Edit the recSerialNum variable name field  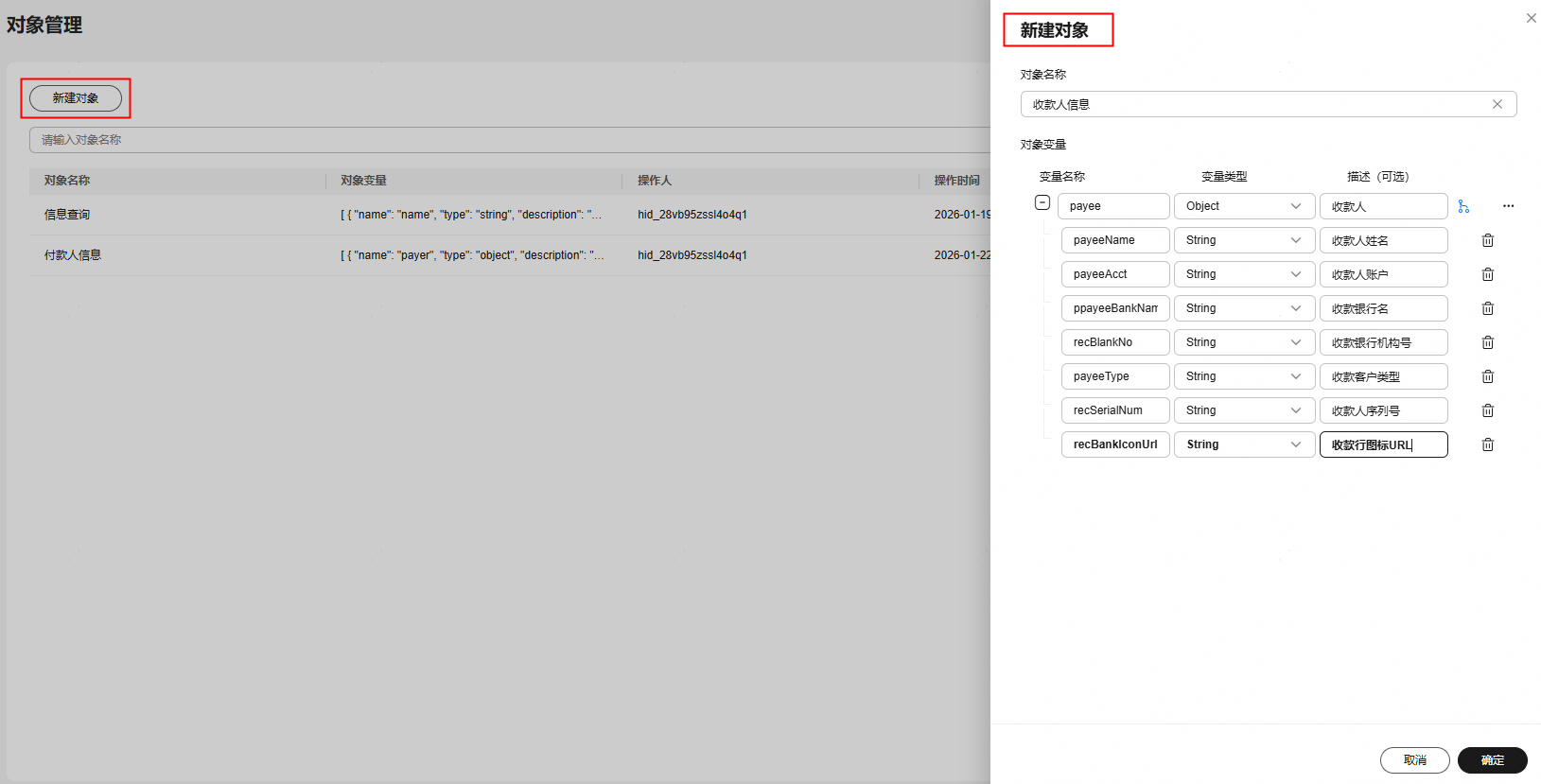[1115, 410]
